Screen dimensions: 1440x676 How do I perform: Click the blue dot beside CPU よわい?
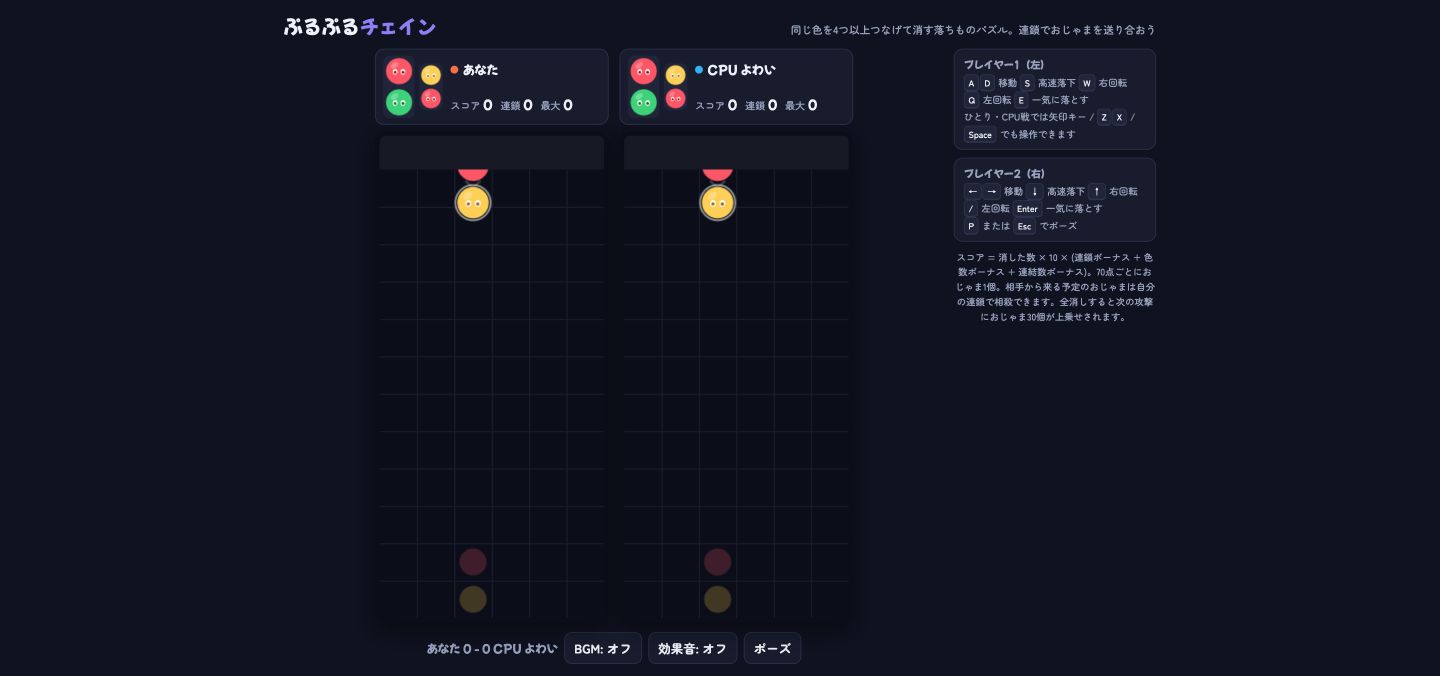click(699, 70)
